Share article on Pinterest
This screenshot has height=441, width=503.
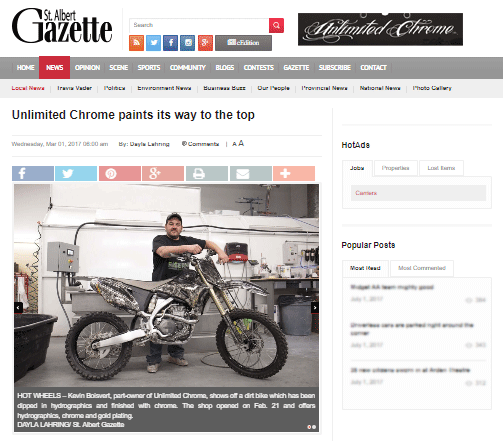coord(120,173)
